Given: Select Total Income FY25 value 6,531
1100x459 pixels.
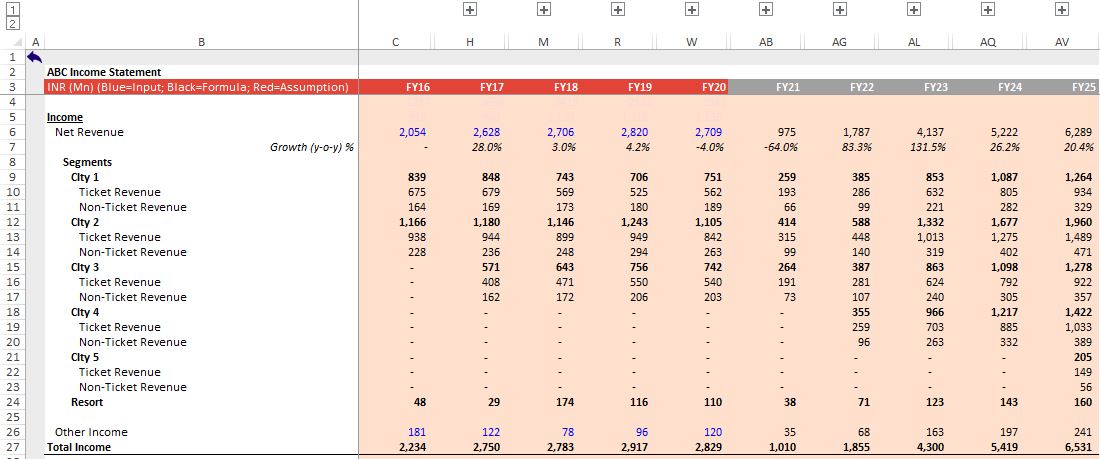Looking at the screenshot, I should click(1079, 447).
